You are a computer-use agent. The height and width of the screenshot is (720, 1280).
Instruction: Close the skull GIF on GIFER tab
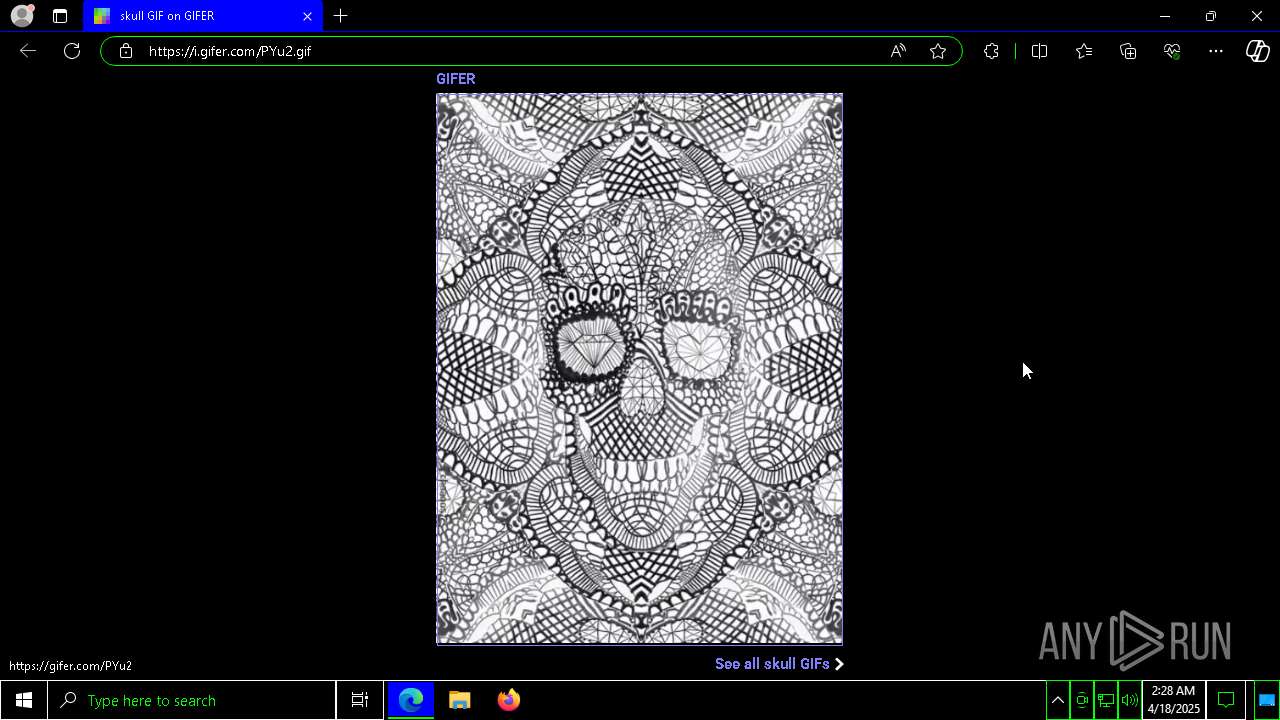pyautogui.click(x=307, y=16)
